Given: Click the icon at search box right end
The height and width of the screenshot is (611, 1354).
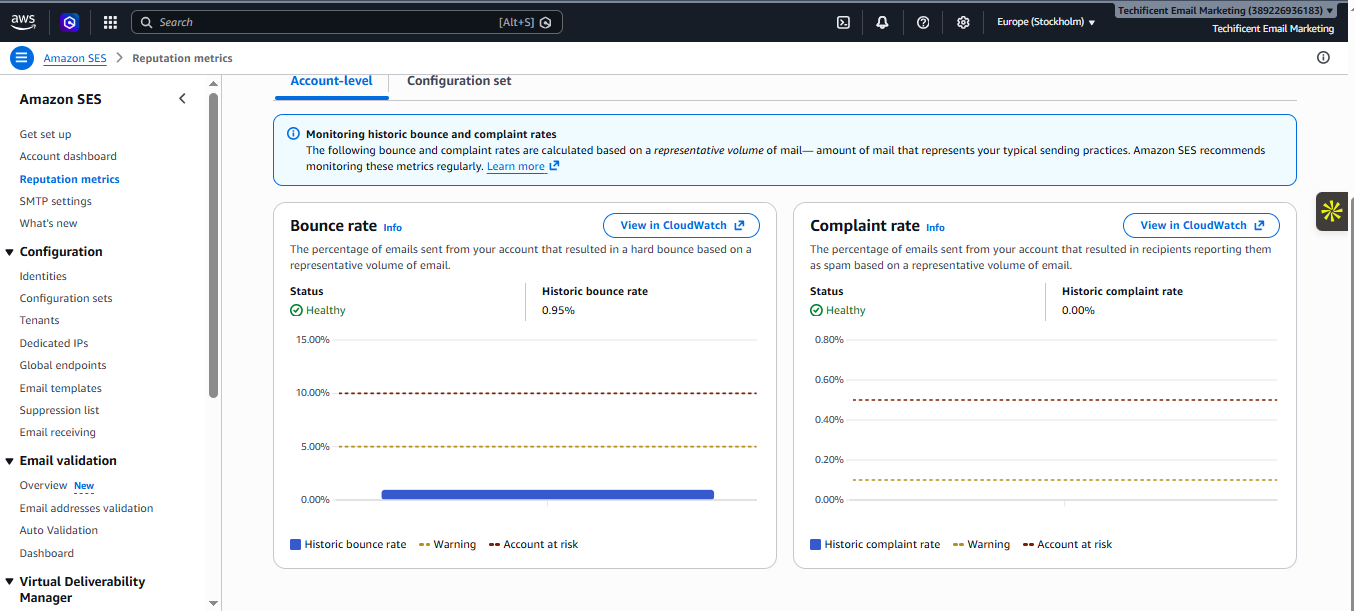Looking at the screenshot, I should (x=546, y=22).
